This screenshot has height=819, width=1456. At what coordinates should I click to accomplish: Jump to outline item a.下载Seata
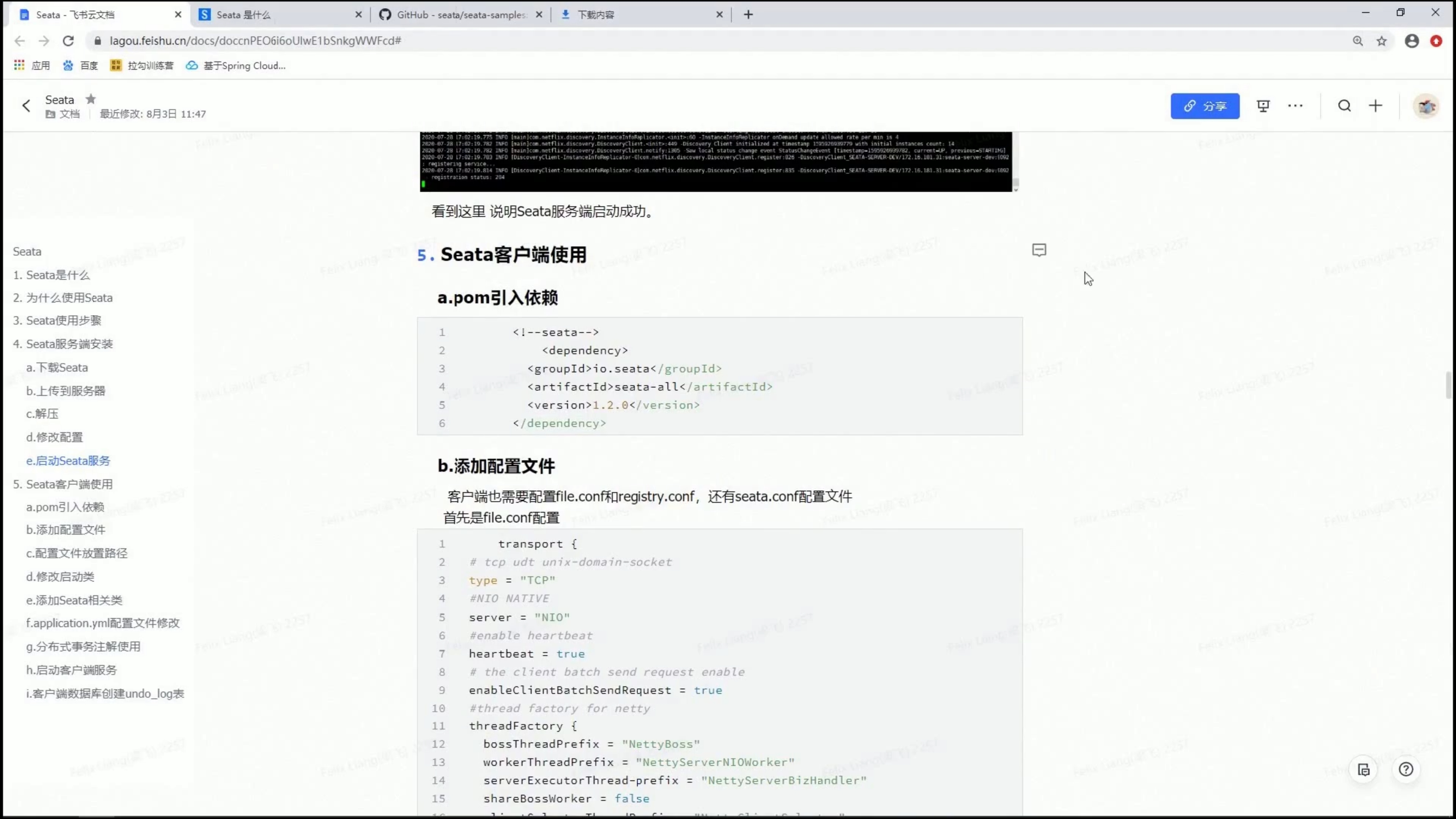coord(57,367)
